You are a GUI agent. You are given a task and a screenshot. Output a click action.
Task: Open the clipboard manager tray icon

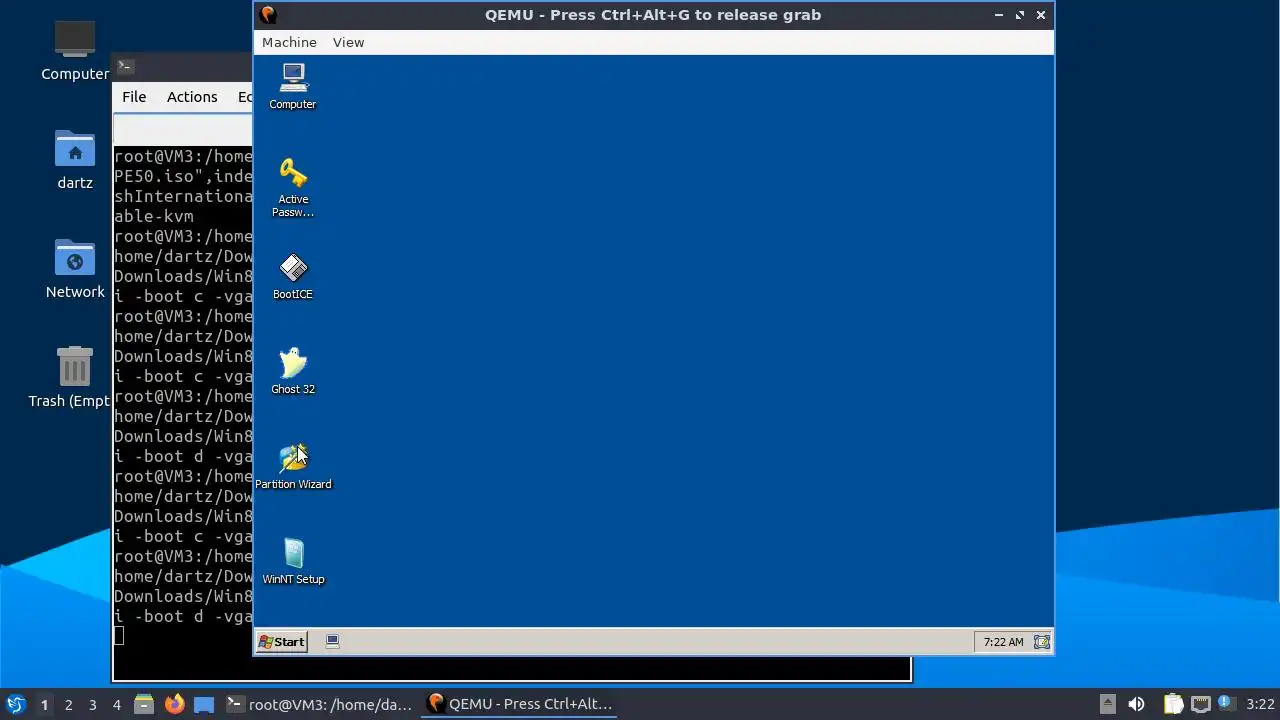1173,704
